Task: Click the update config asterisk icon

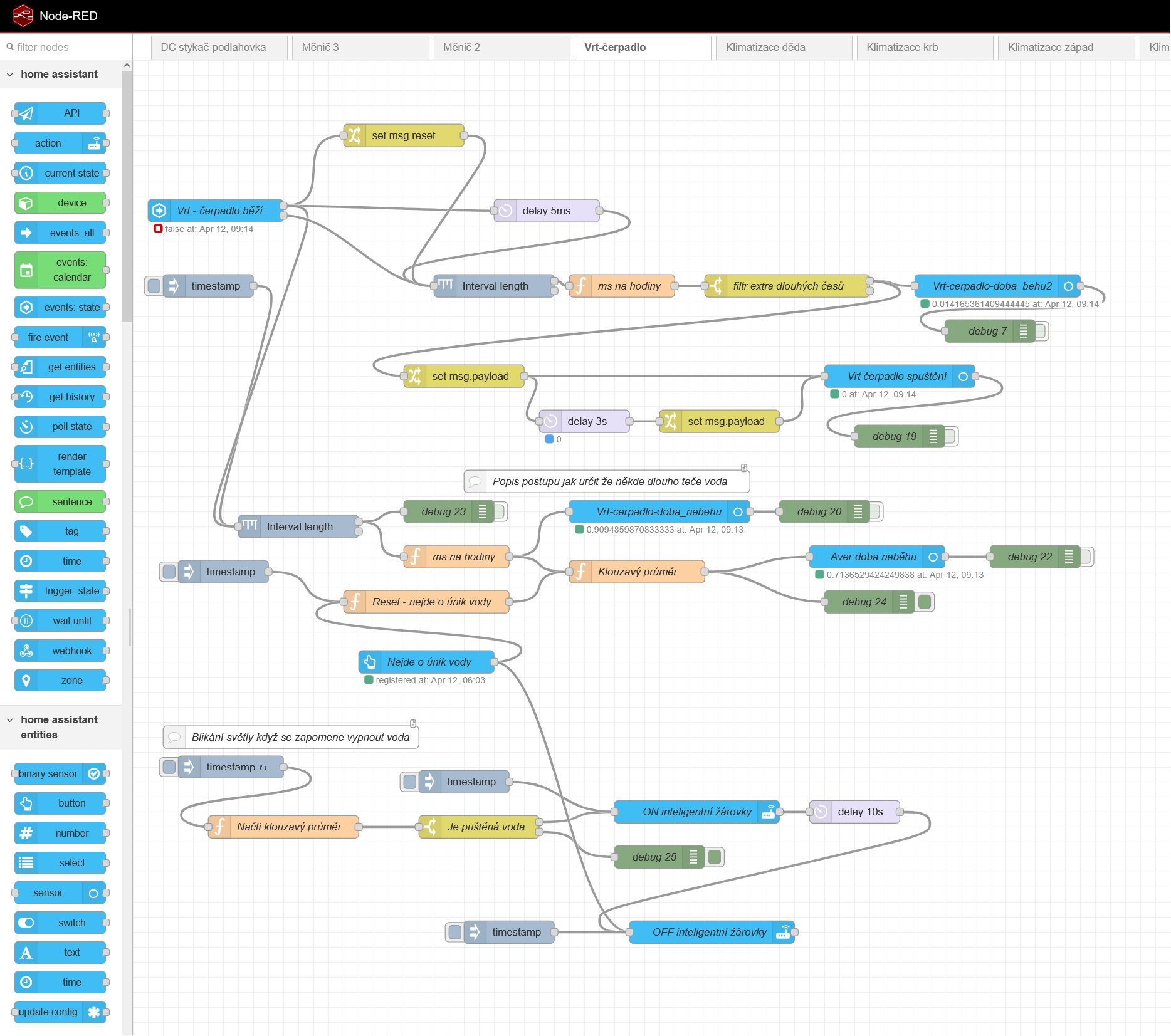Action: click(94, 1012)
